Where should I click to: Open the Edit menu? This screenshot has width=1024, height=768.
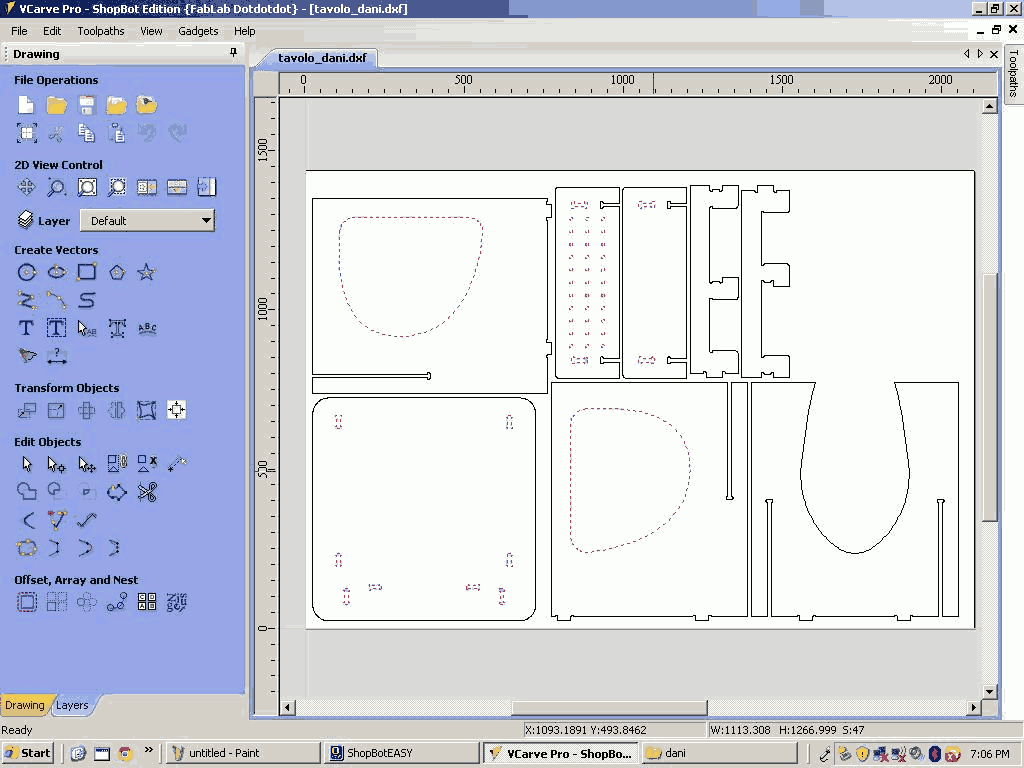point(52,31)
